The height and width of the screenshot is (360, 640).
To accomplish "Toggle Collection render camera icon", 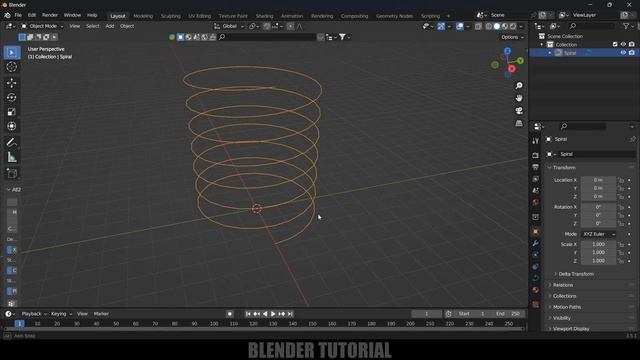I will point(631,44).
